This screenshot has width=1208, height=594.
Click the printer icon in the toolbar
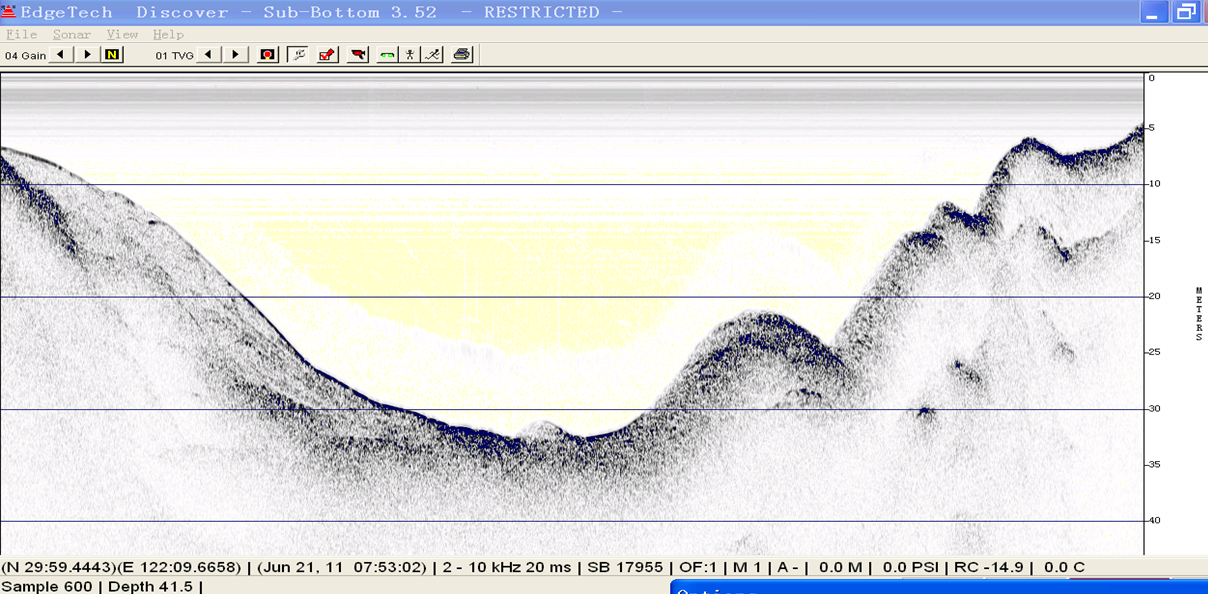pyautogui.click(x=461, y=54)
